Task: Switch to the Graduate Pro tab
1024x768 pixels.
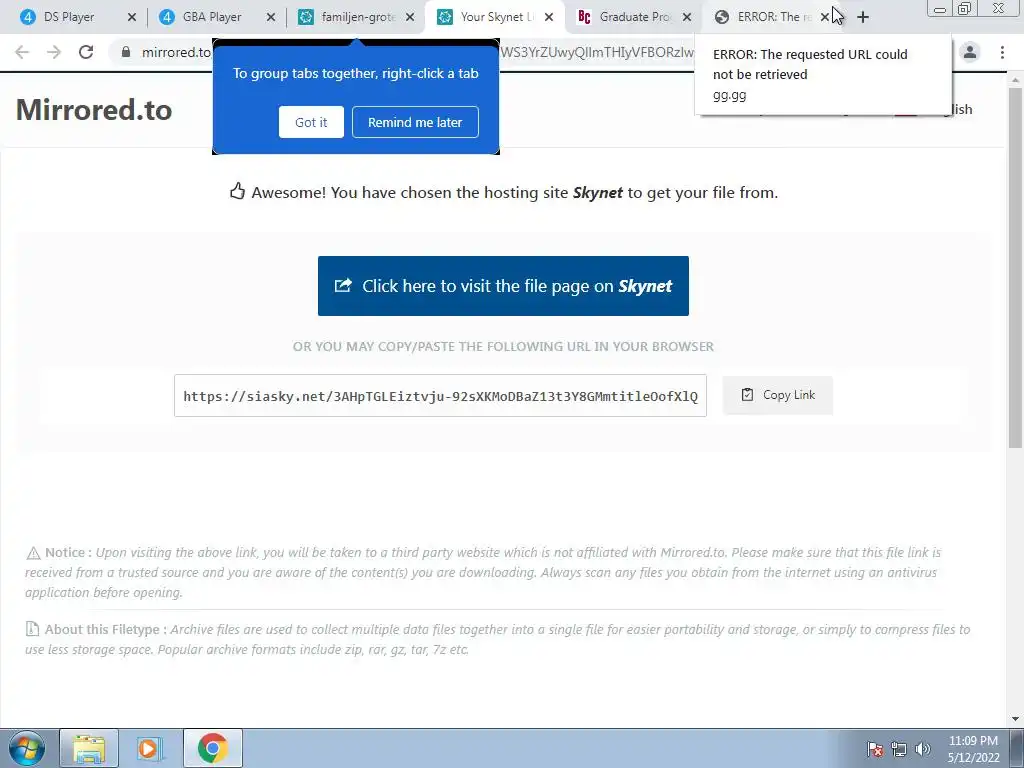Action: 633,18
